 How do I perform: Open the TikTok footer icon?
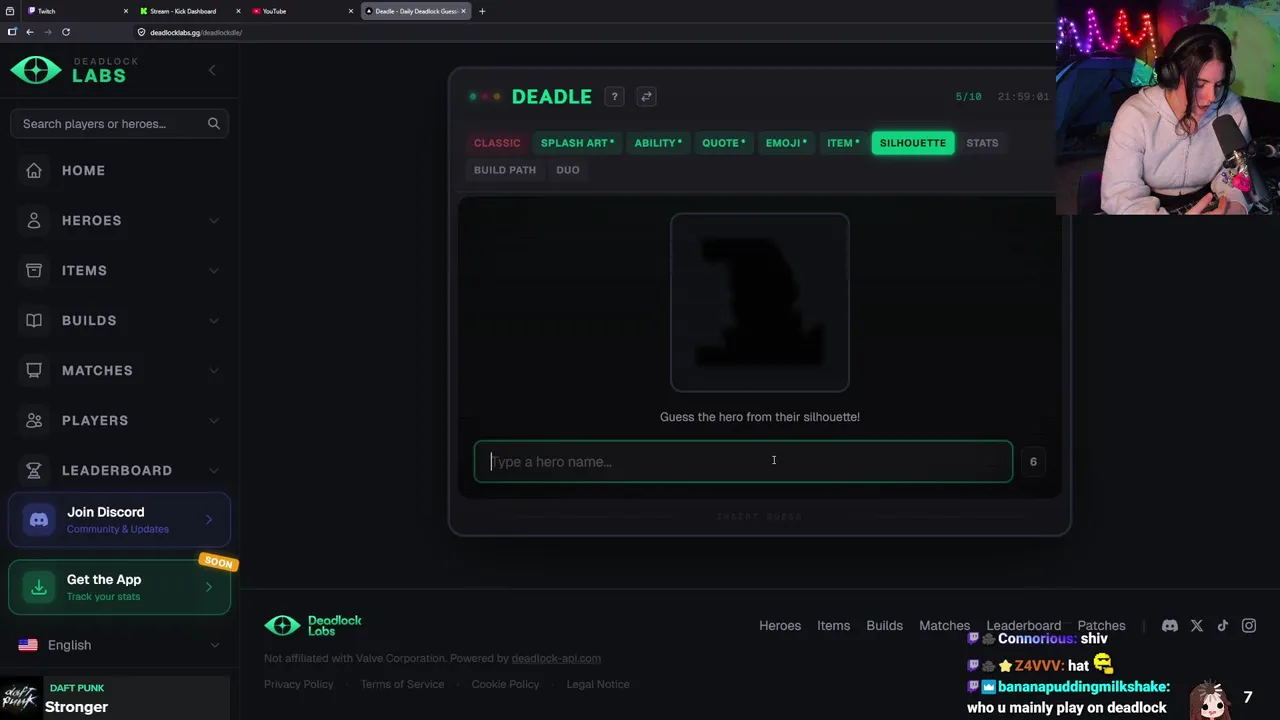(x=1223, y=626)
